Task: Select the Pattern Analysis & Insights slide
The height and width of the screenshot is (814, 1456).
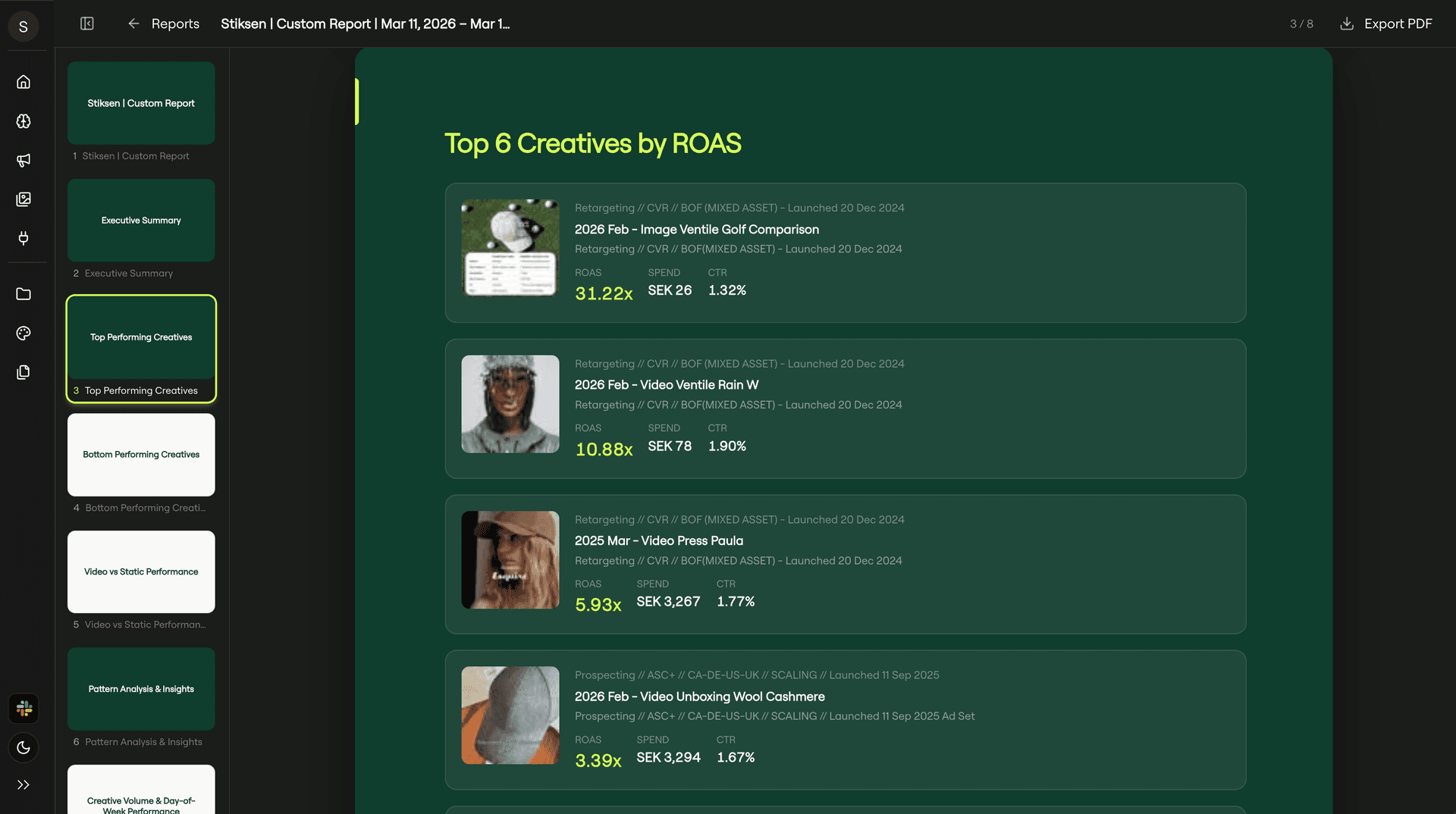Action: click(x=141, y=689)
